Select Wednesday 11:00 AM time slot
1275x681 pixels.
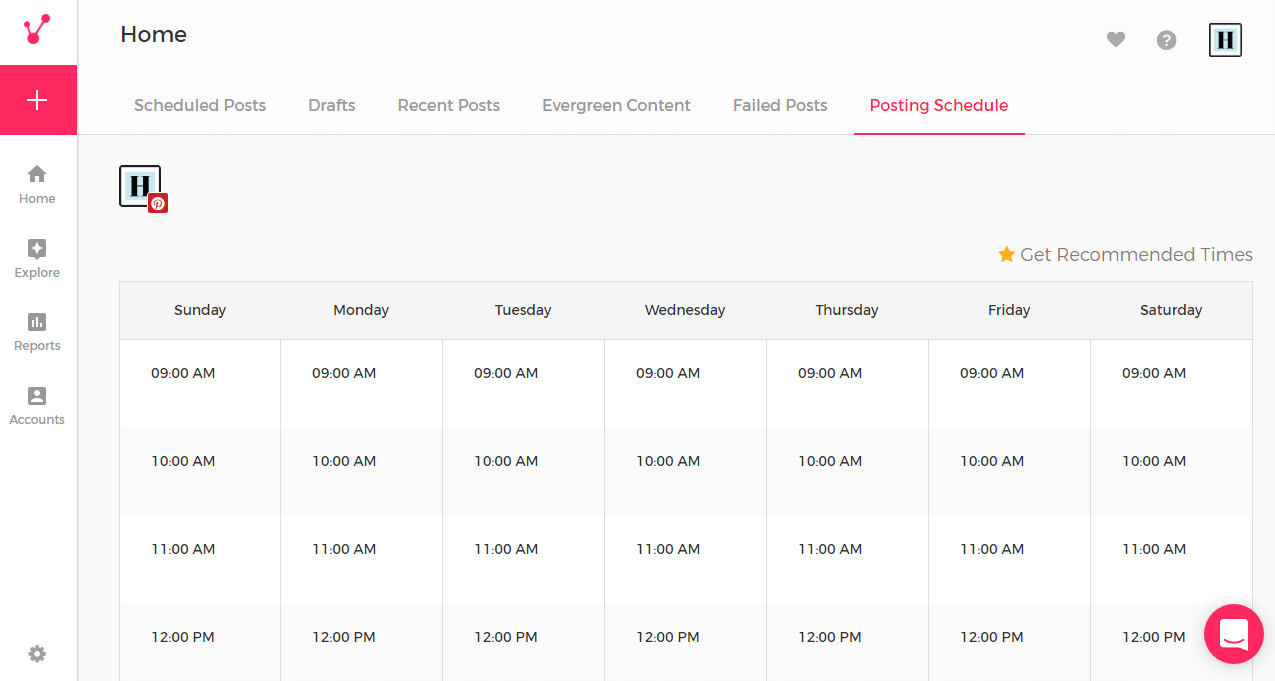668,549
